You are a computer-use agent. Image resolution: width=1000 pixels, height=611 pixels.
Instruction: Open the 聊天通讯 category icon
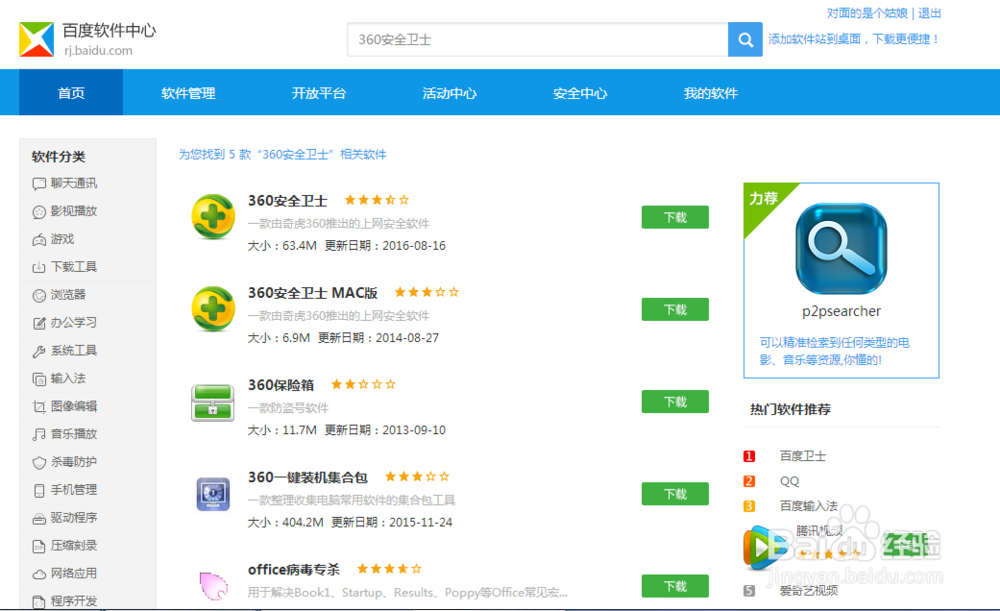coord(39,184)
